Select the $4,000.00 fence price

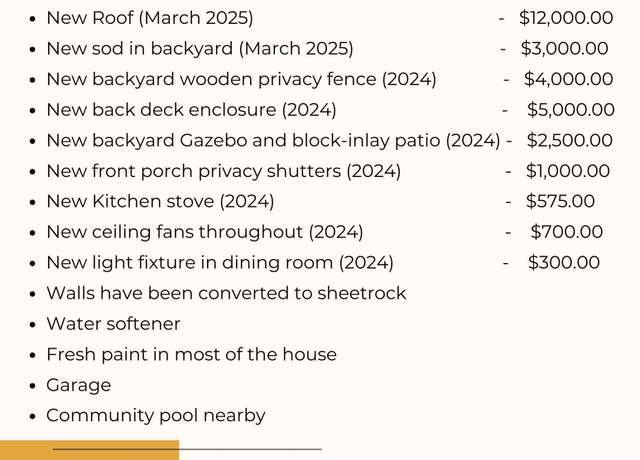click(569, 80)
